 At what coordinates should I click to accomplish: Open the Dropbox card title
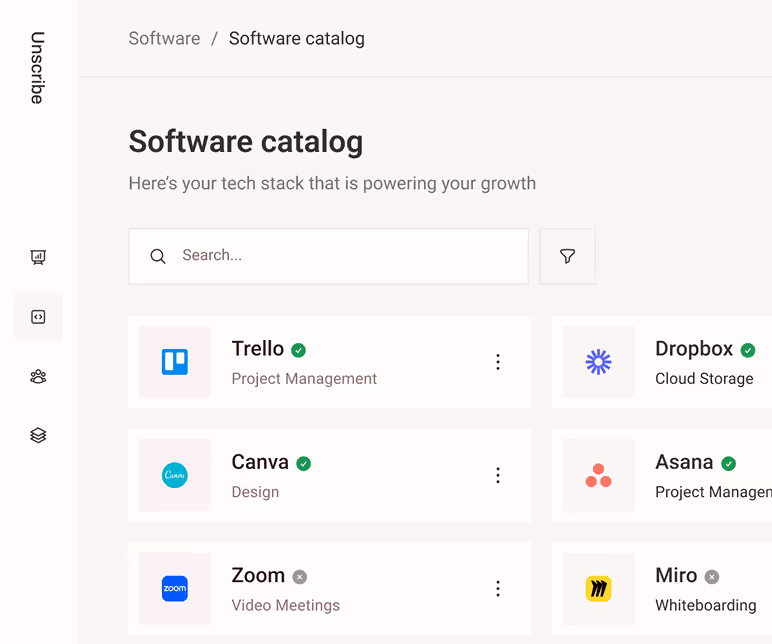(x=694, y=349)
